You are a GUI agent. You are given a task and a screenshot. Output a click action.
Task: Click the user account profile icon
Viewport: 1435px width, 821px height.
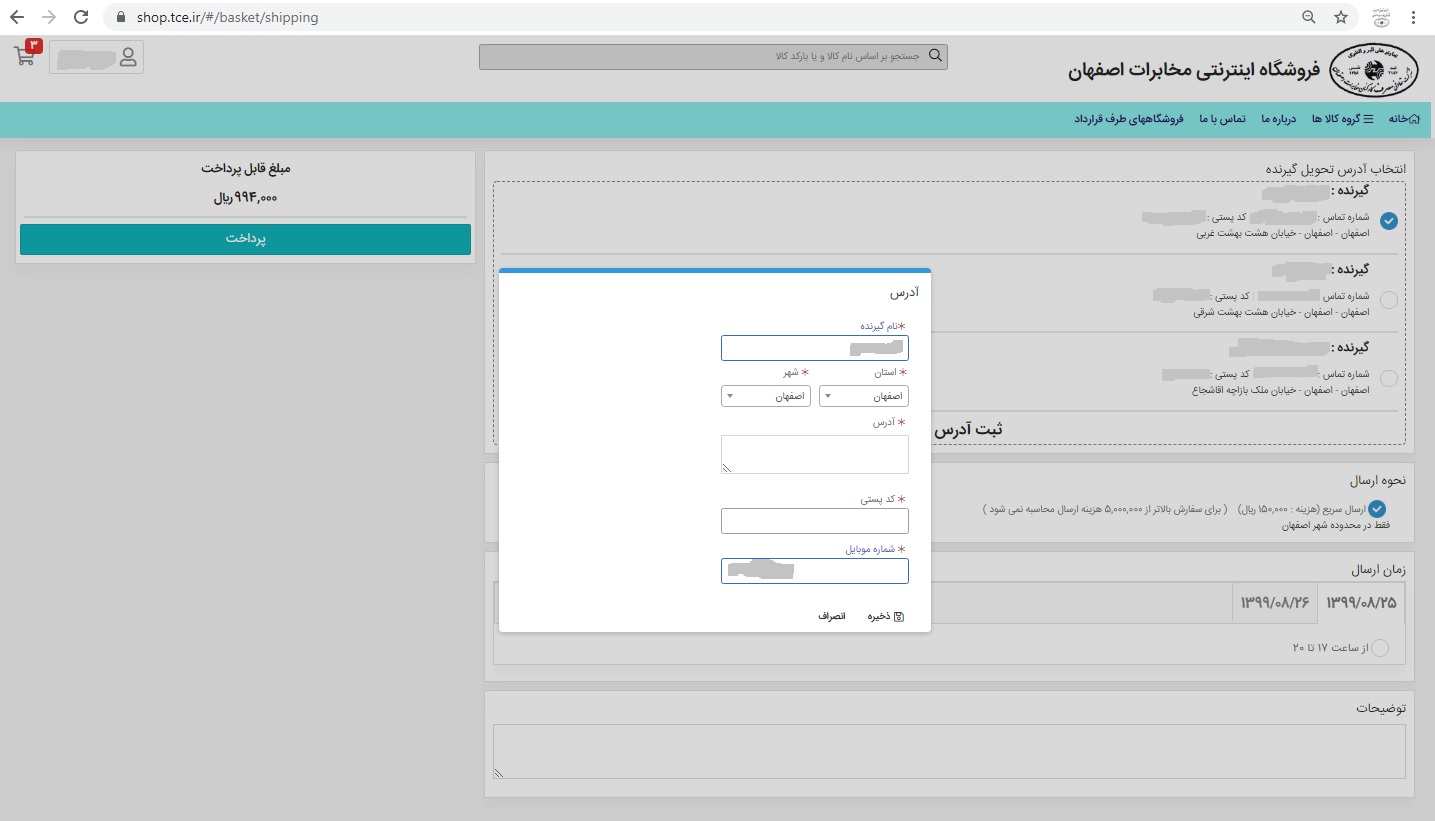[128, 57]
